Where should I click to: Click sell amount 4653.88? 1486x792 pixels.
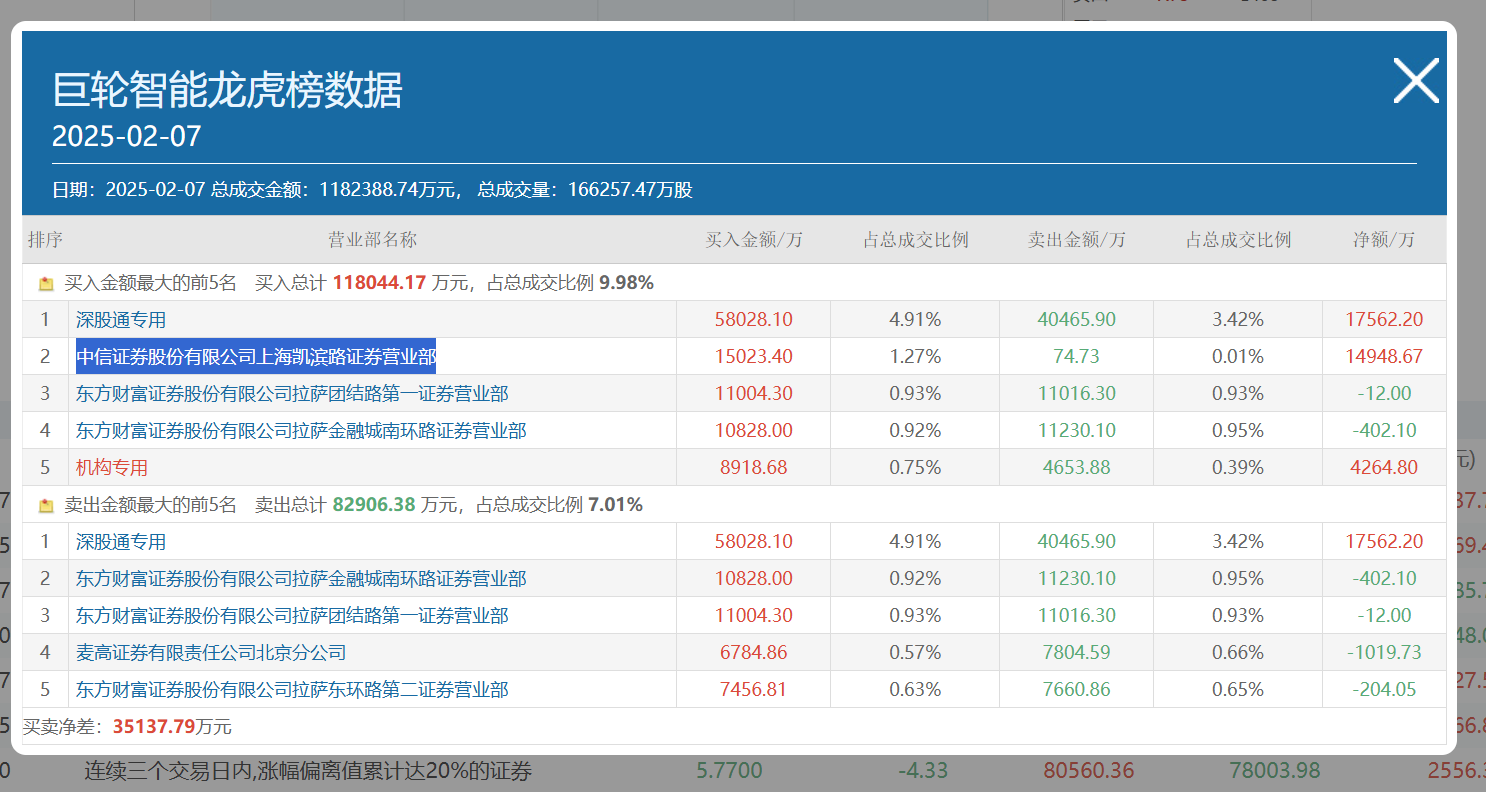[x=1076, y=468]
